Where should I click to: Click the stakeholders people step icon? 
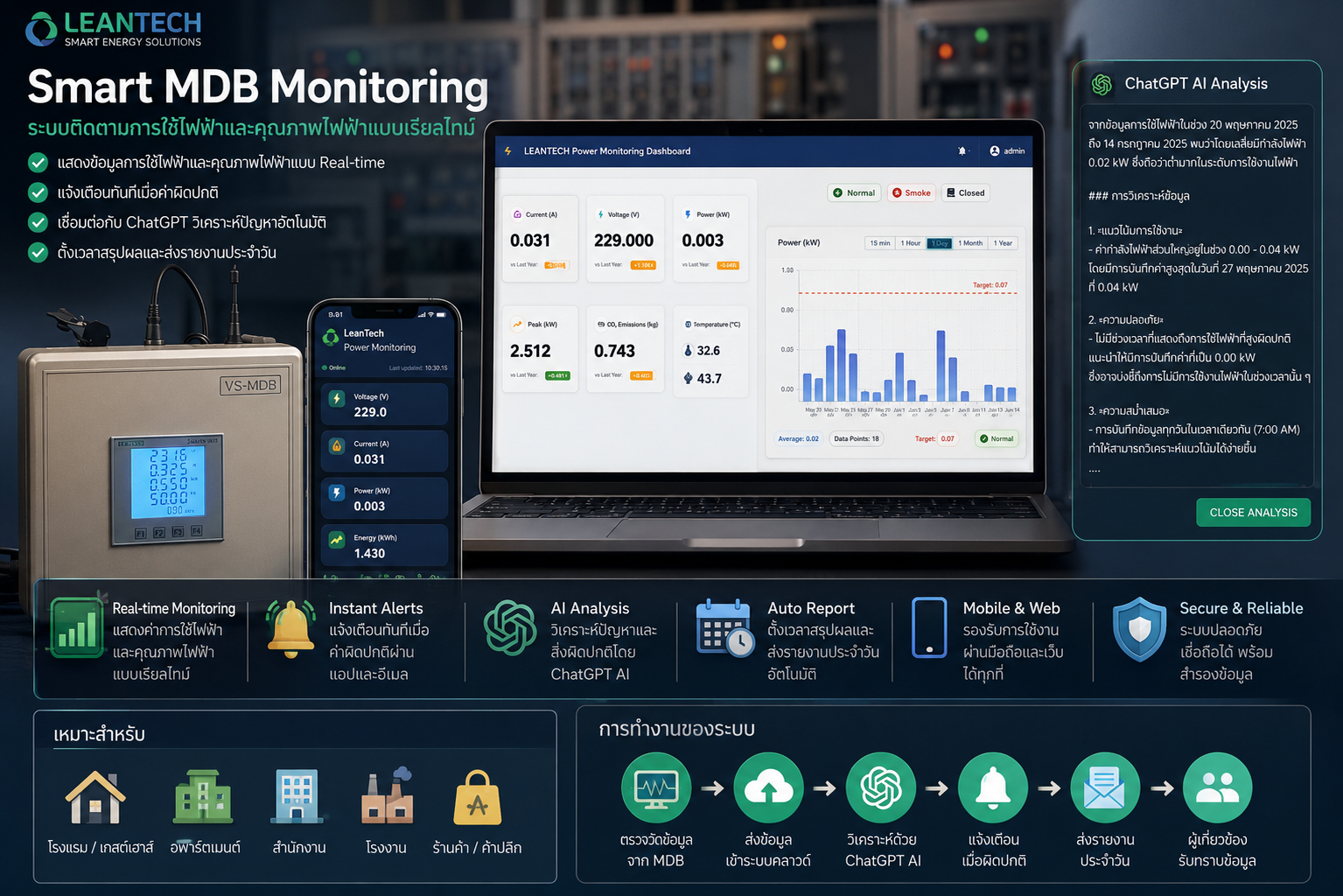[1217, 788]
